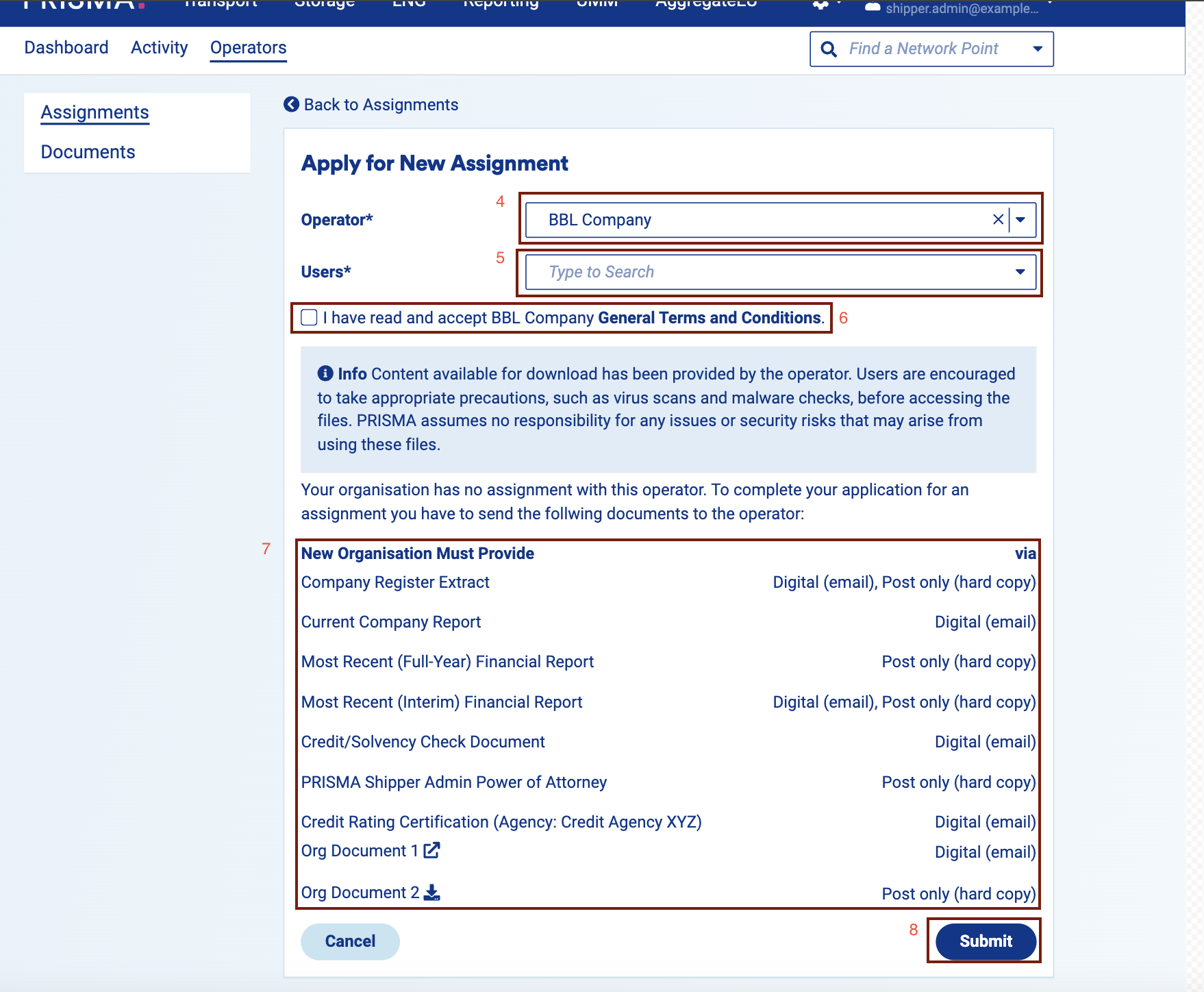Open Assignments in the side menu

coord(95,112)
